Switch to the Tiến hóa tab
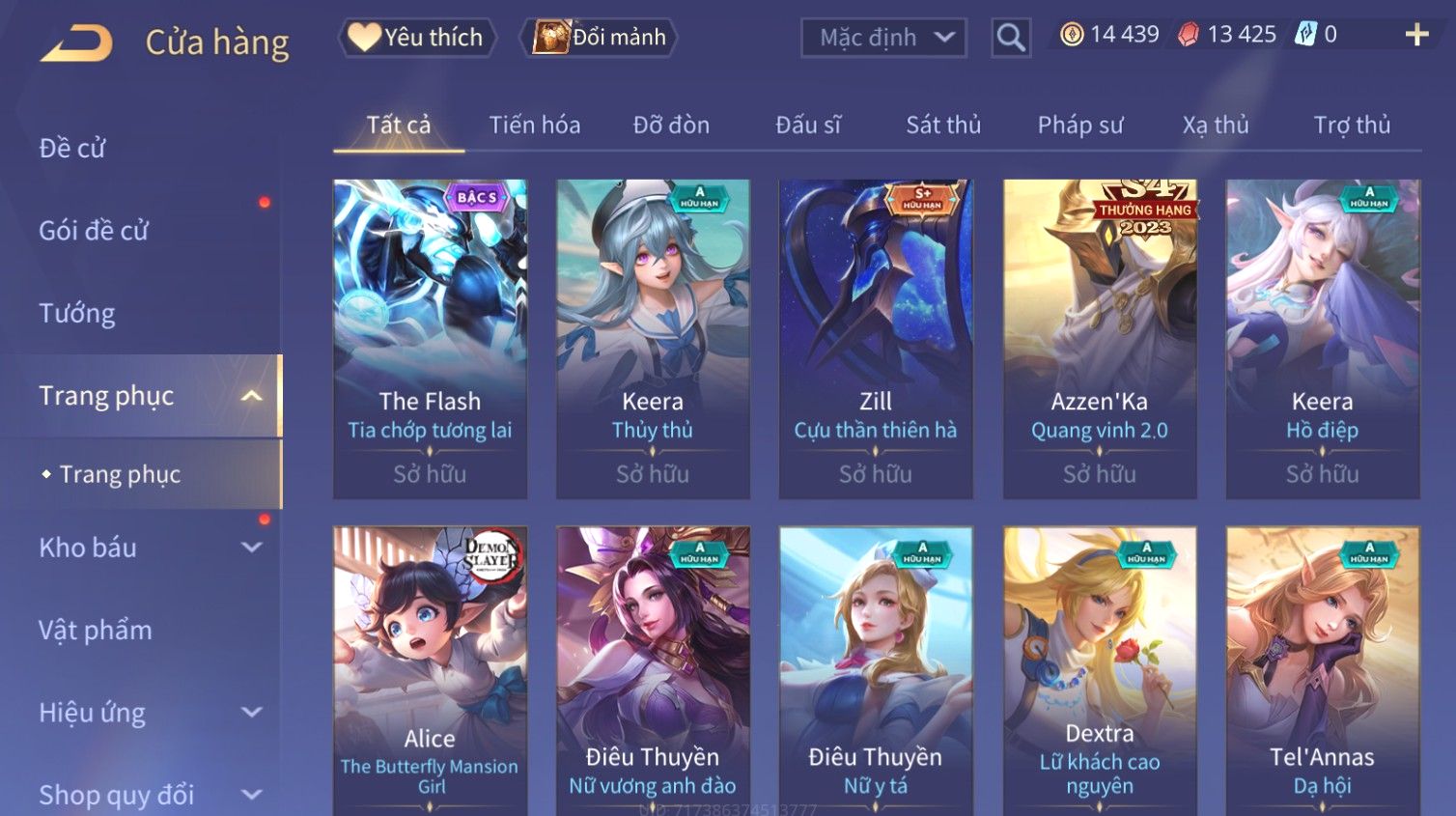 tap(535, 125)
